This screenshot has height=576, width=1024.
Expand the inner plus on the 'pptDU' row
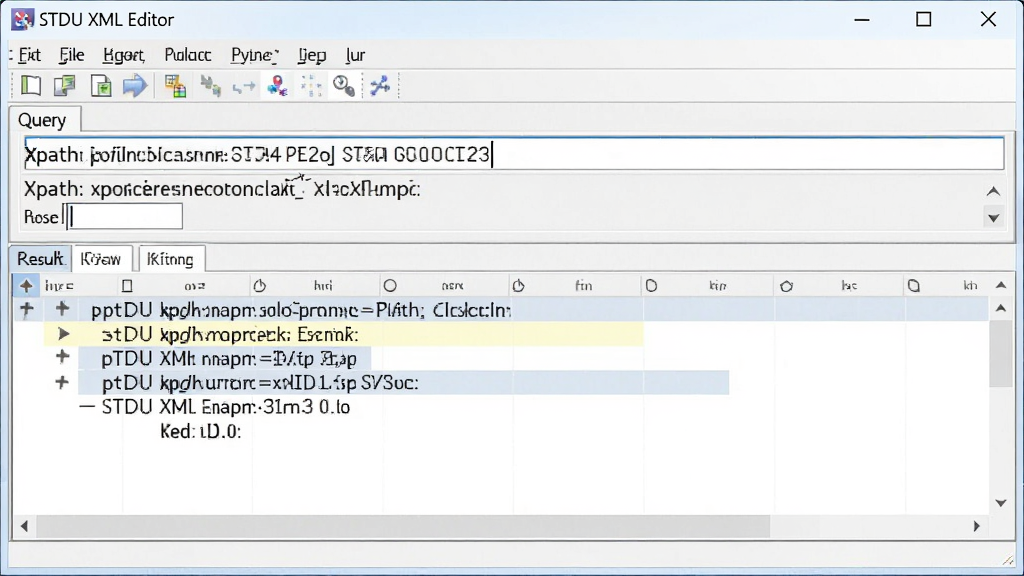click(x=62, y=308)
